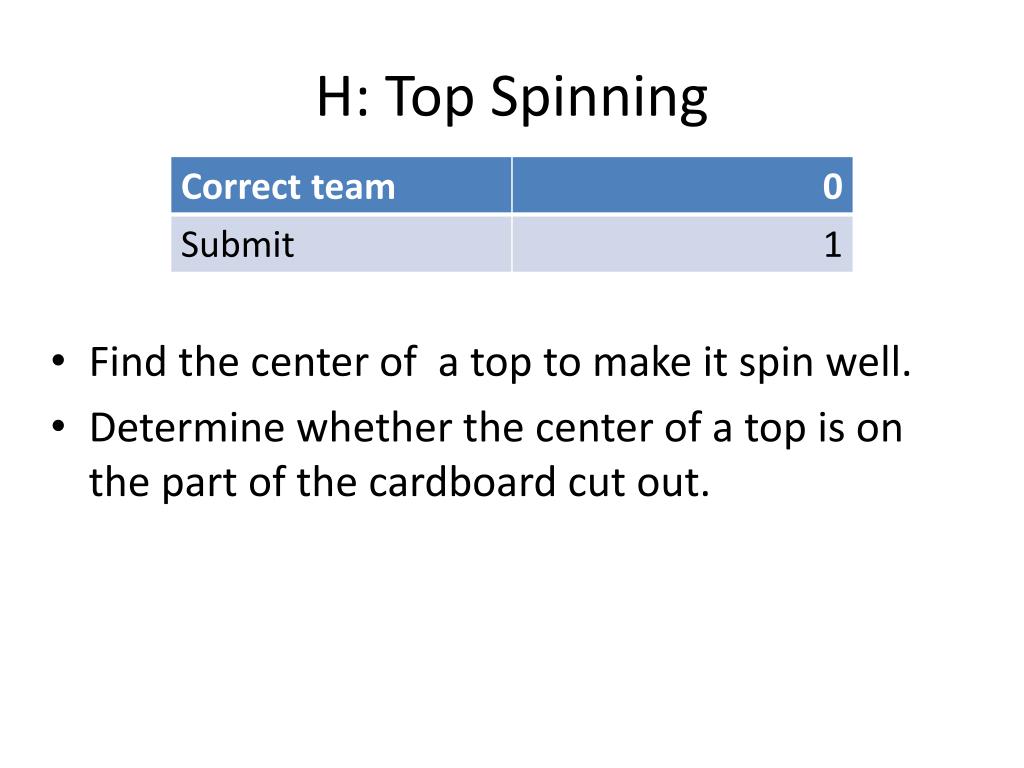Click the second bullet starting with Determine

[496, 455]
